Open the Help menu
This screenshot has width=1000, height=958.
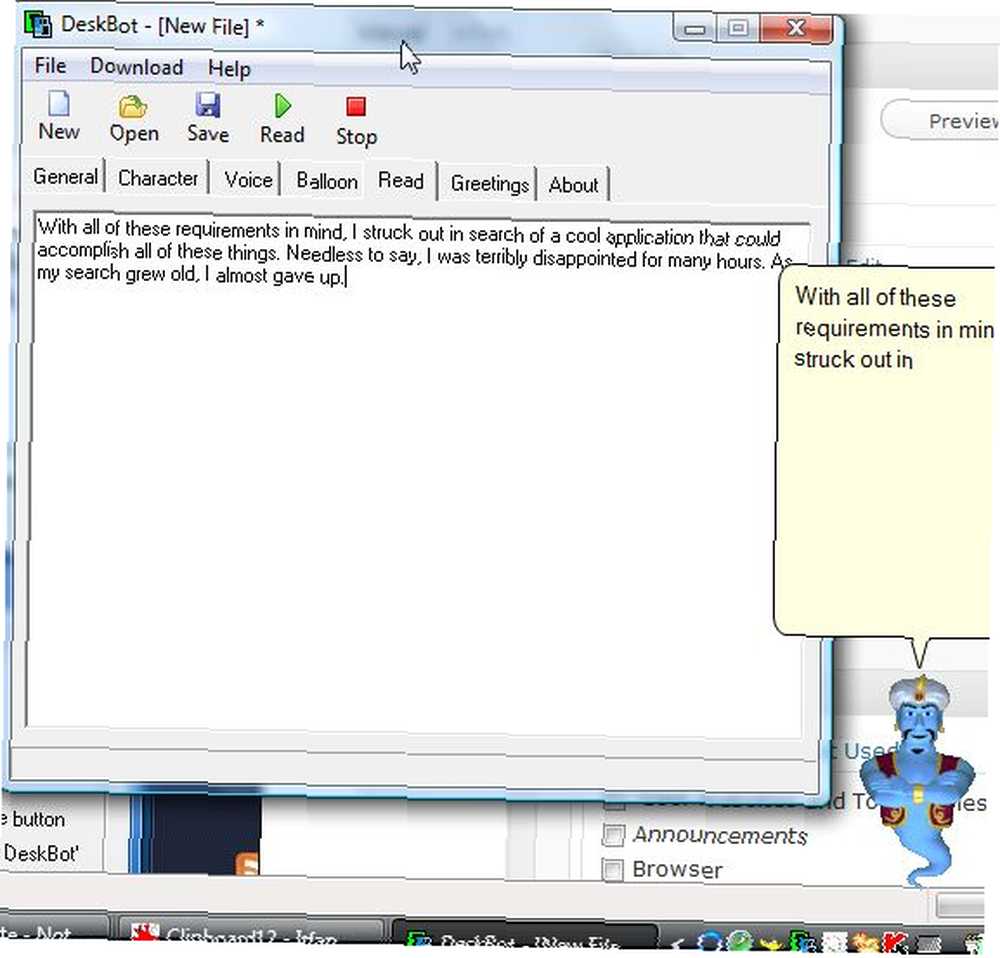click(229, 69)
